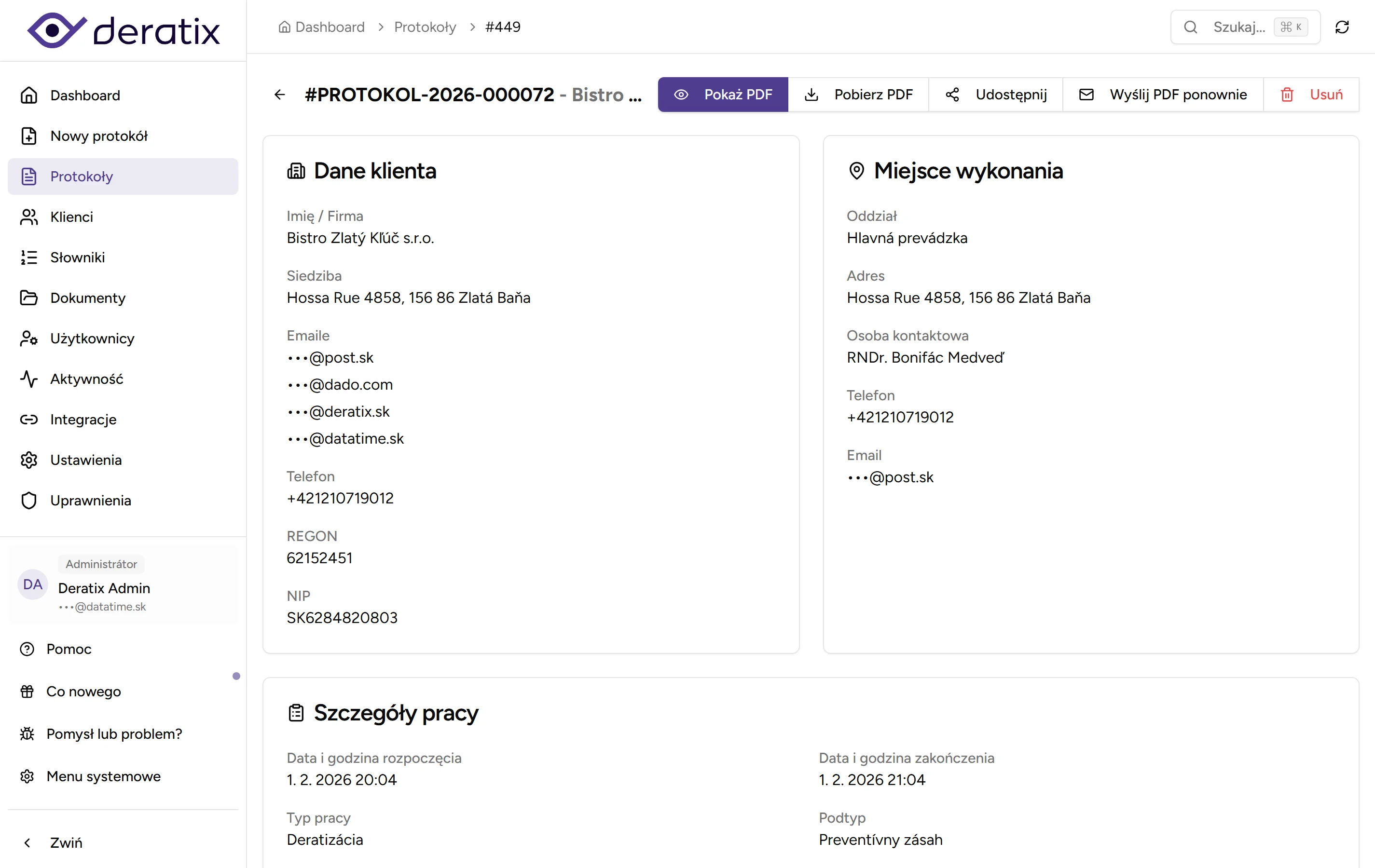
Task: Open the Deratix Admin user card
Action: coord(122,585)
